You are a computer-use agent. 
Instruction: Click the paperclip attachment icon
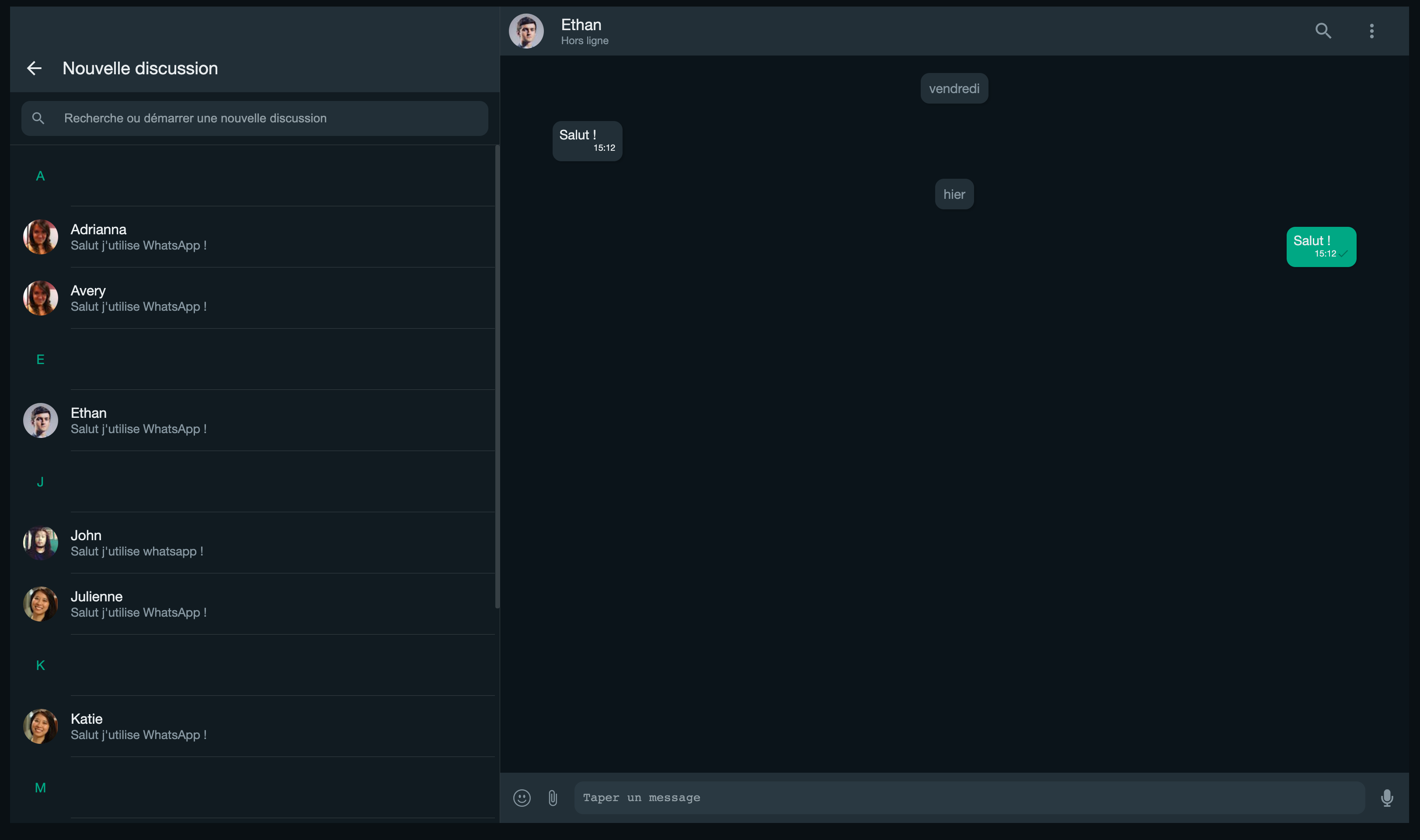coord(553,798)
